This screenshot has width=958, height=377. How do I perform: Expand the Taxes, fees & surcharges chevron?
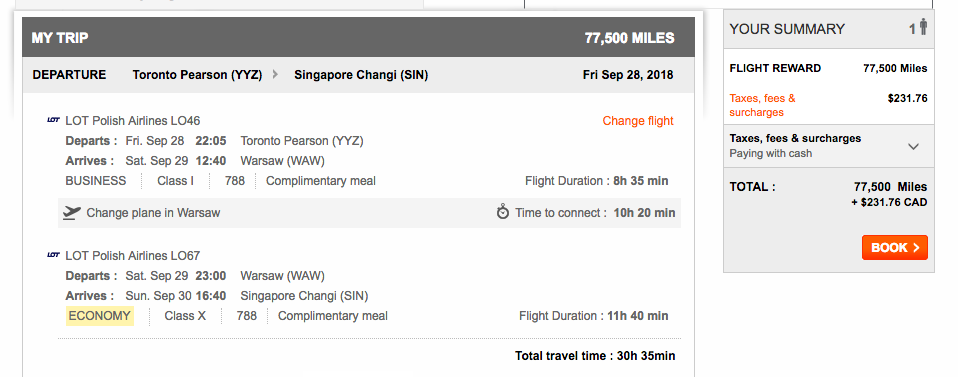(x=913, y=147)
